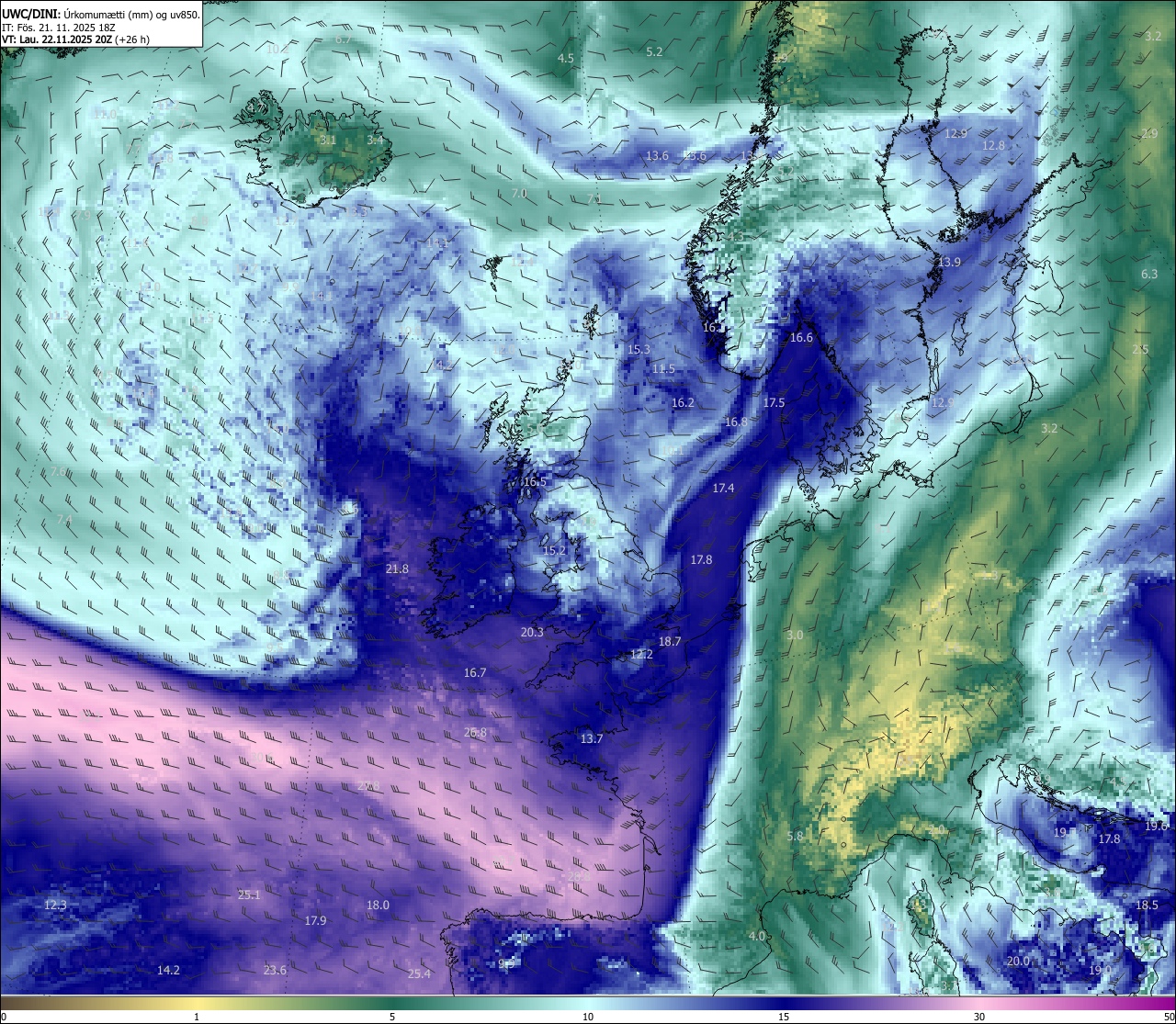Click the 20.0 value label

[1018, 961]
